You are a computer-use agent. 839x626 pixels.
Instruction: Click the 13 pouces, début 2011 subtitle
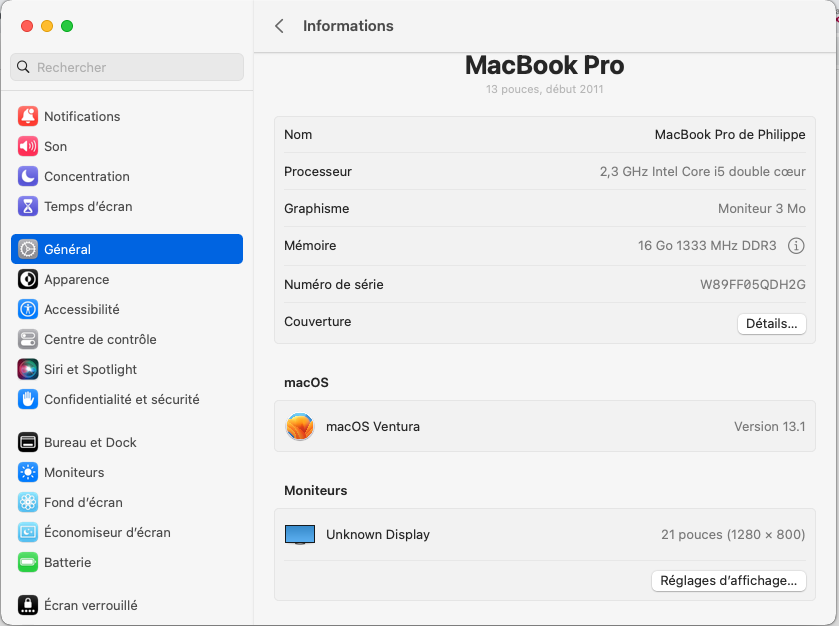pos(545,89)
